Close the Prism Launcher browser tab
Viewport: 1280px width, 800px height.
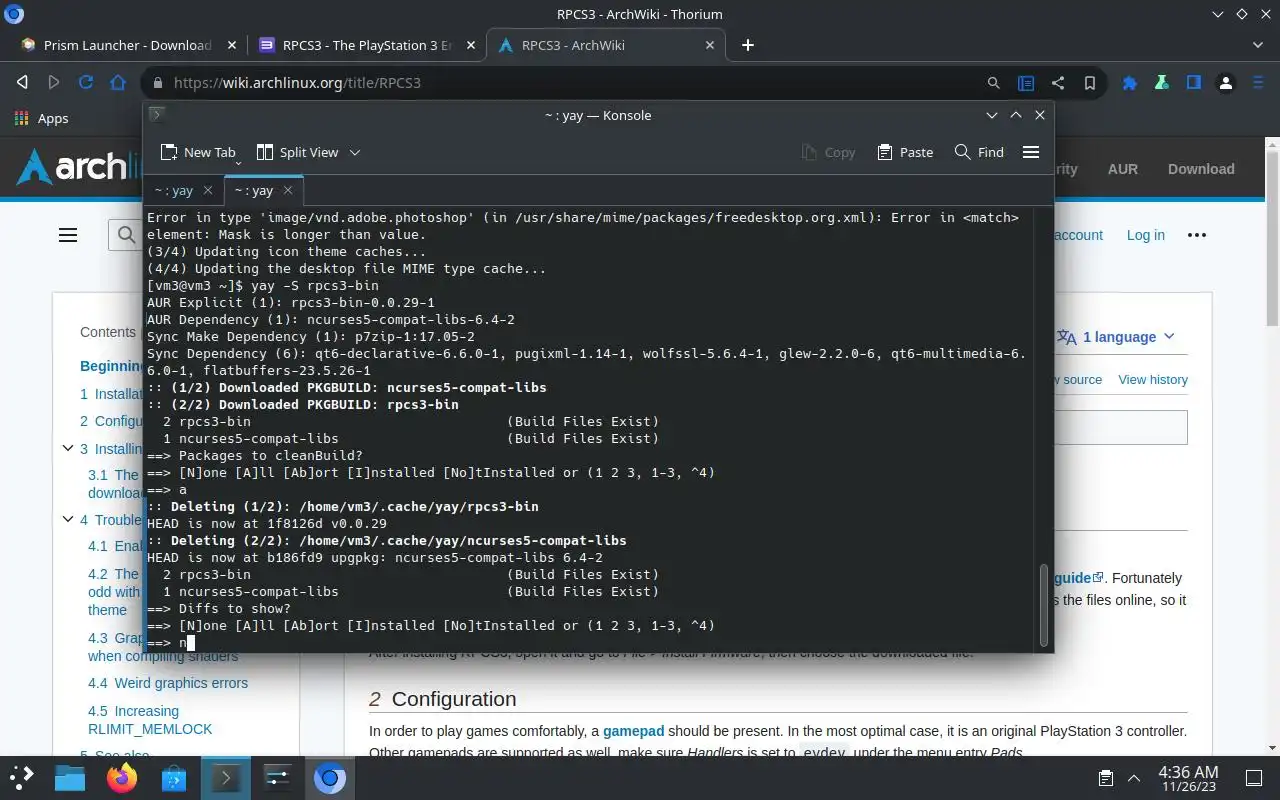pos(232,45)
